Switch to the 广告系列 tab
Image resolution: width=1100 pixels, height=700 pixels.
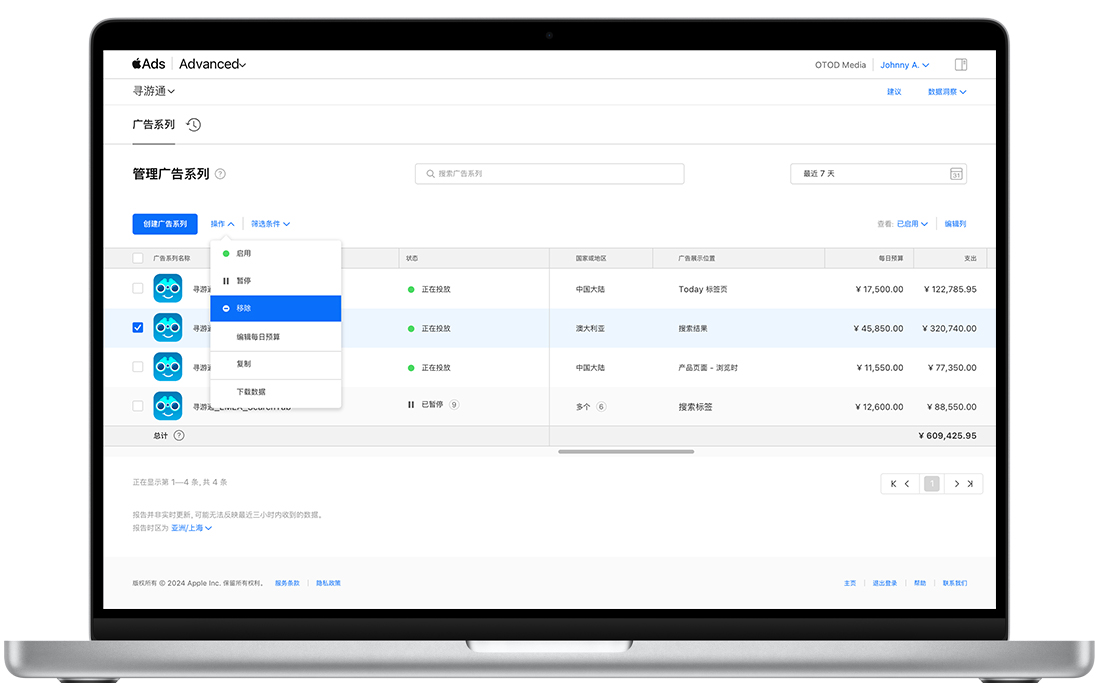[154, 125]
